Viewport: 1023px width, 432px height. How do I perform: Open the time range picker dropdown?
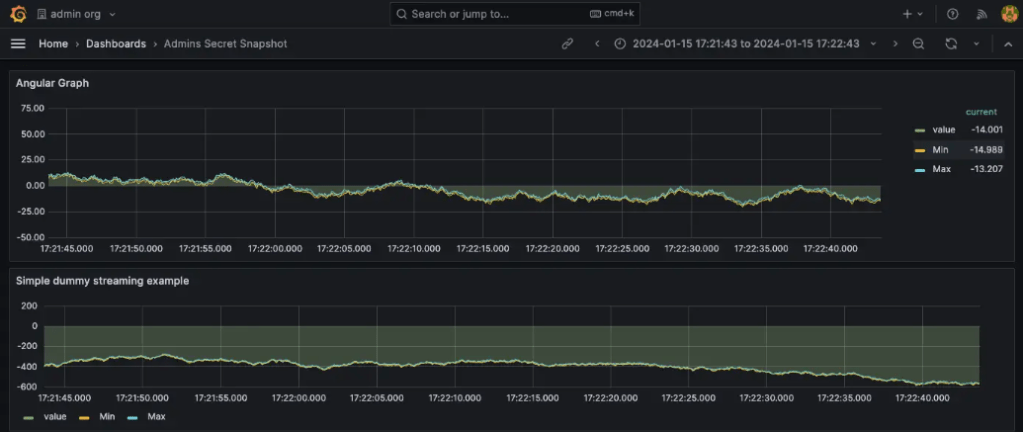[745, 44]
